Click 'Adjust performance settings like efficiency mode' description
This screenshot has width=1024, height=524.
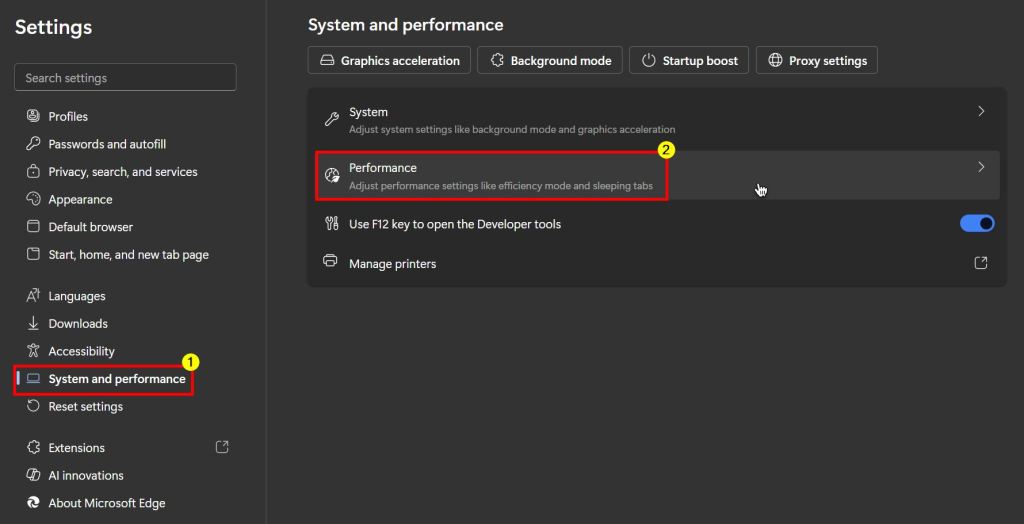click(x=501, y=186)
